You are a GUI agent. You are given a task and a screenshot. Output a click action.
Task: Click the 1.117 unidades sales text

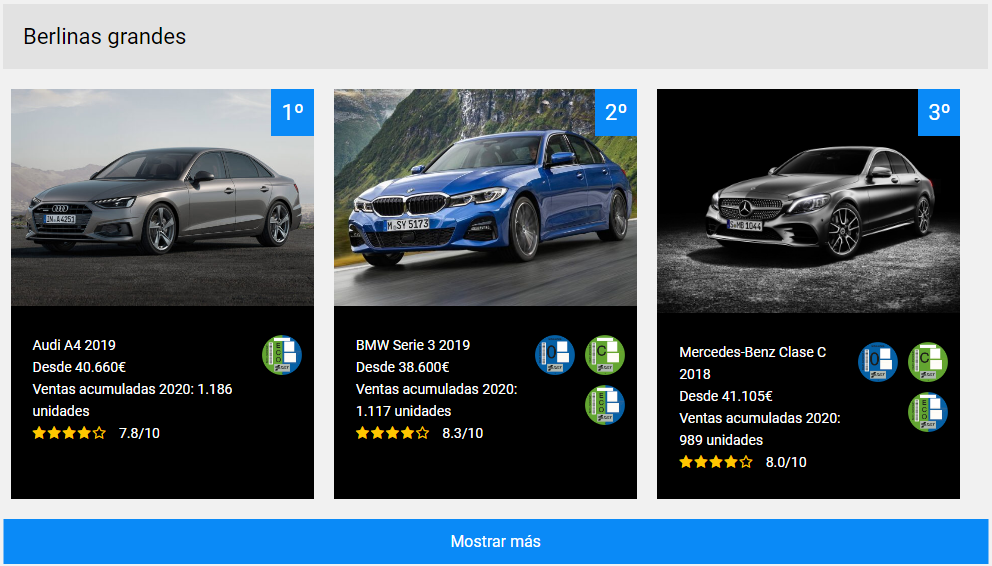(x=404, y=411)
